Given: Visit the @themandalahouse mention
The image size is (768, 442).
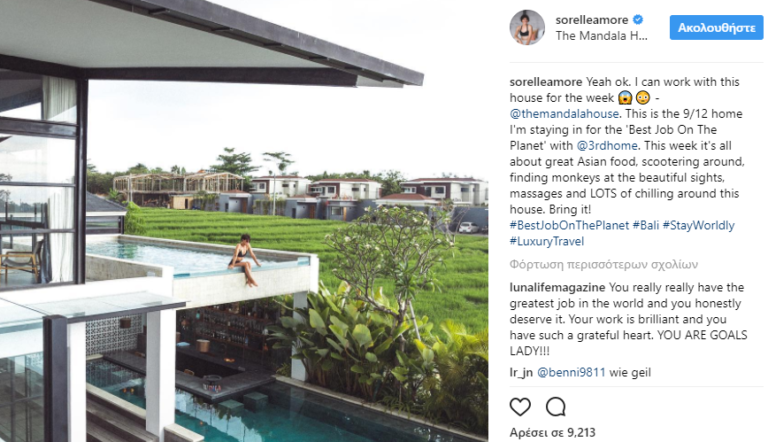Looking at the screenshot, I should tap(564, 114).
